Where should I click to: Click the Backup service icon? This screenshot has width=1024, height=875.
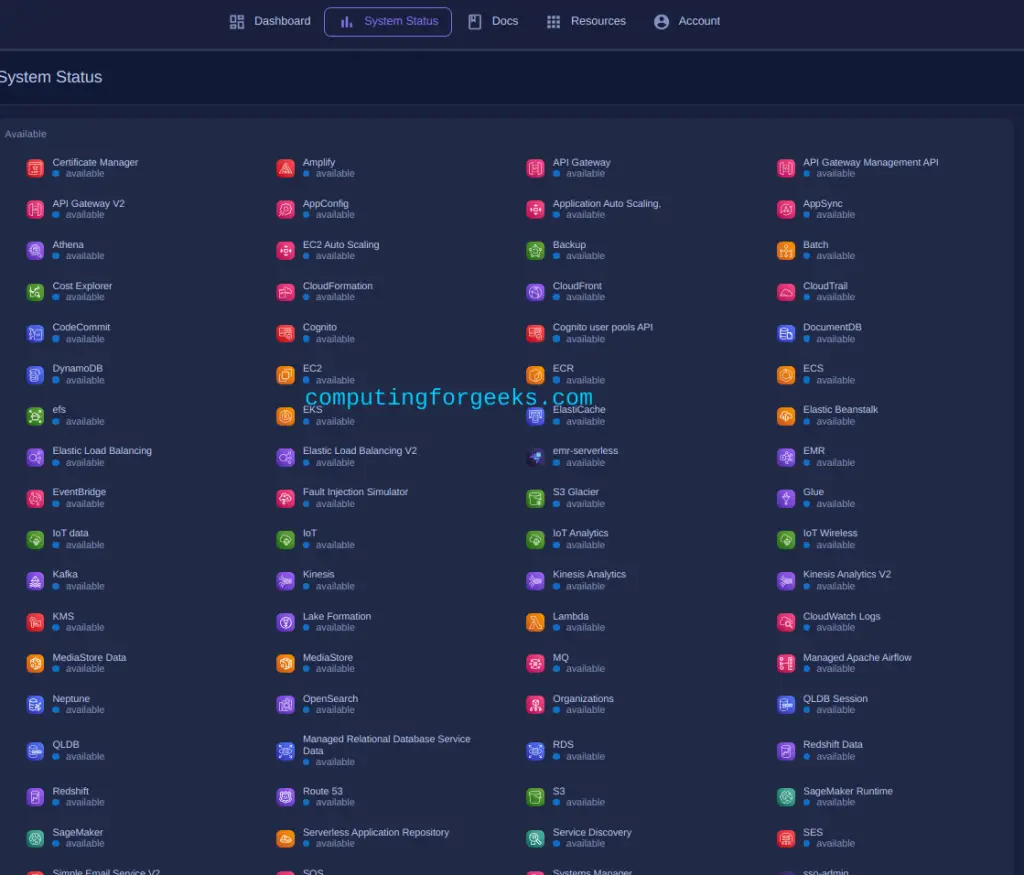pos(536,251)
